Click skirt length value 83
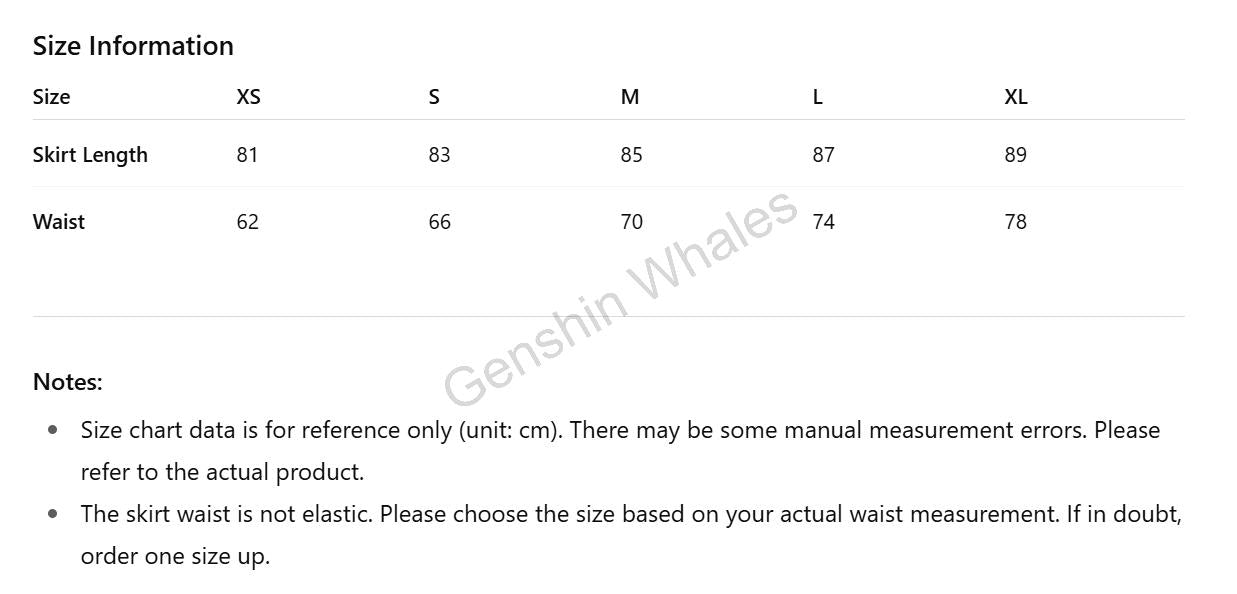The image size is (1237, 594). point(440,155)
